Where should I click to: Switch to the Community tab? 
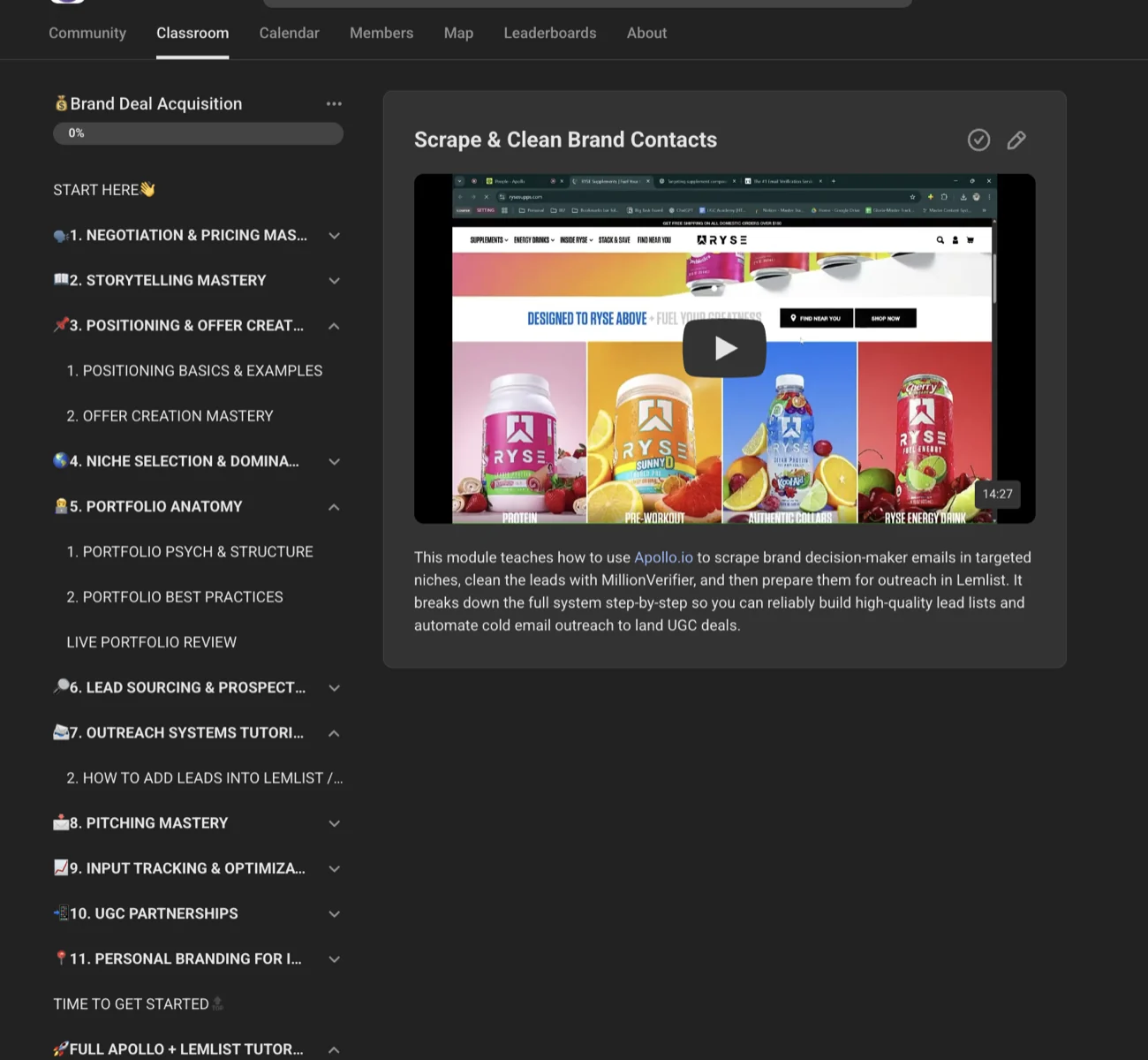tap(87, 33)
